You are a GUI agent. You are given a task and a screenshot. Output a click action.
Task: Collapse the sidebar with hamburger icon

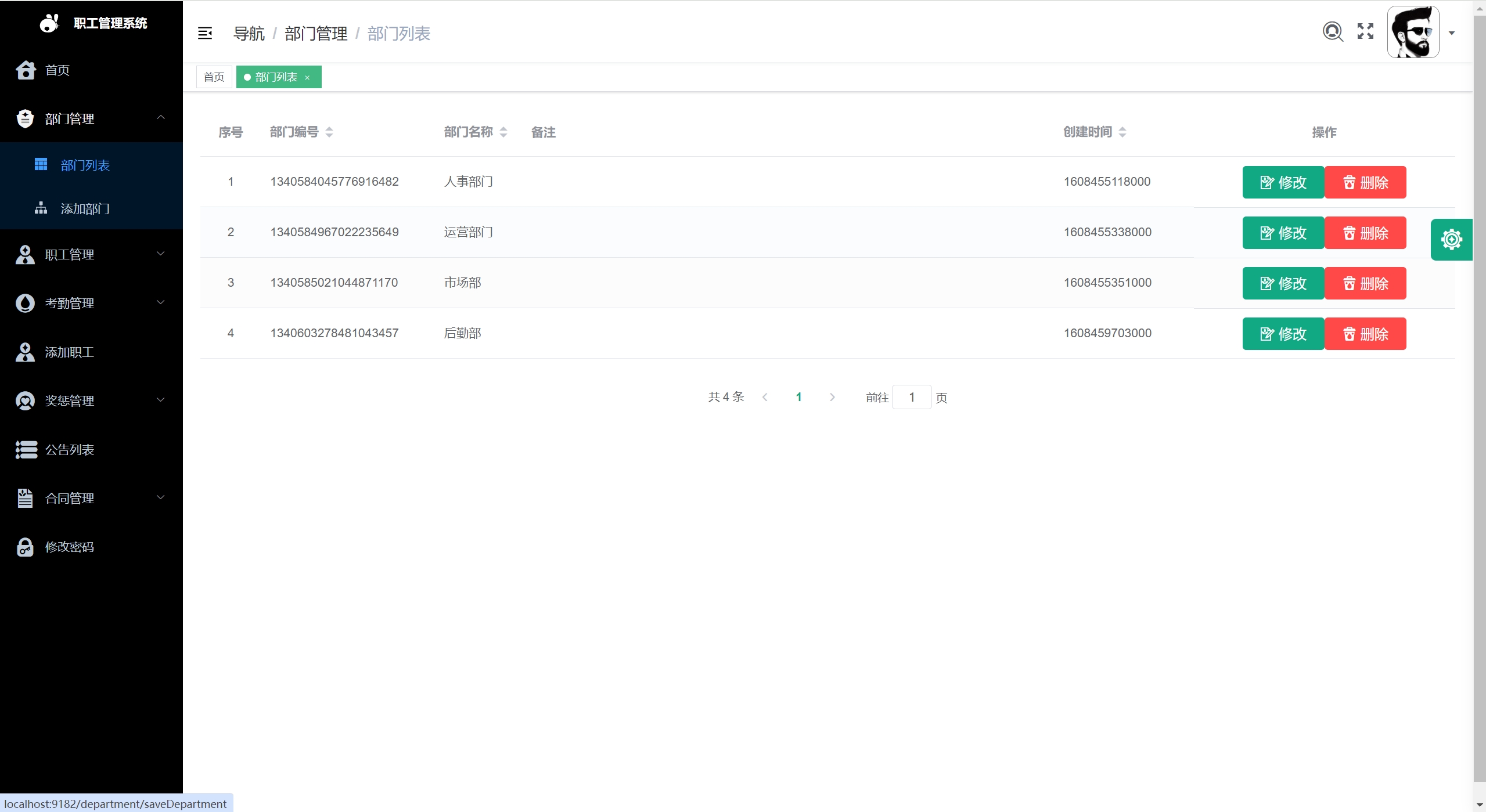point(205,33)
